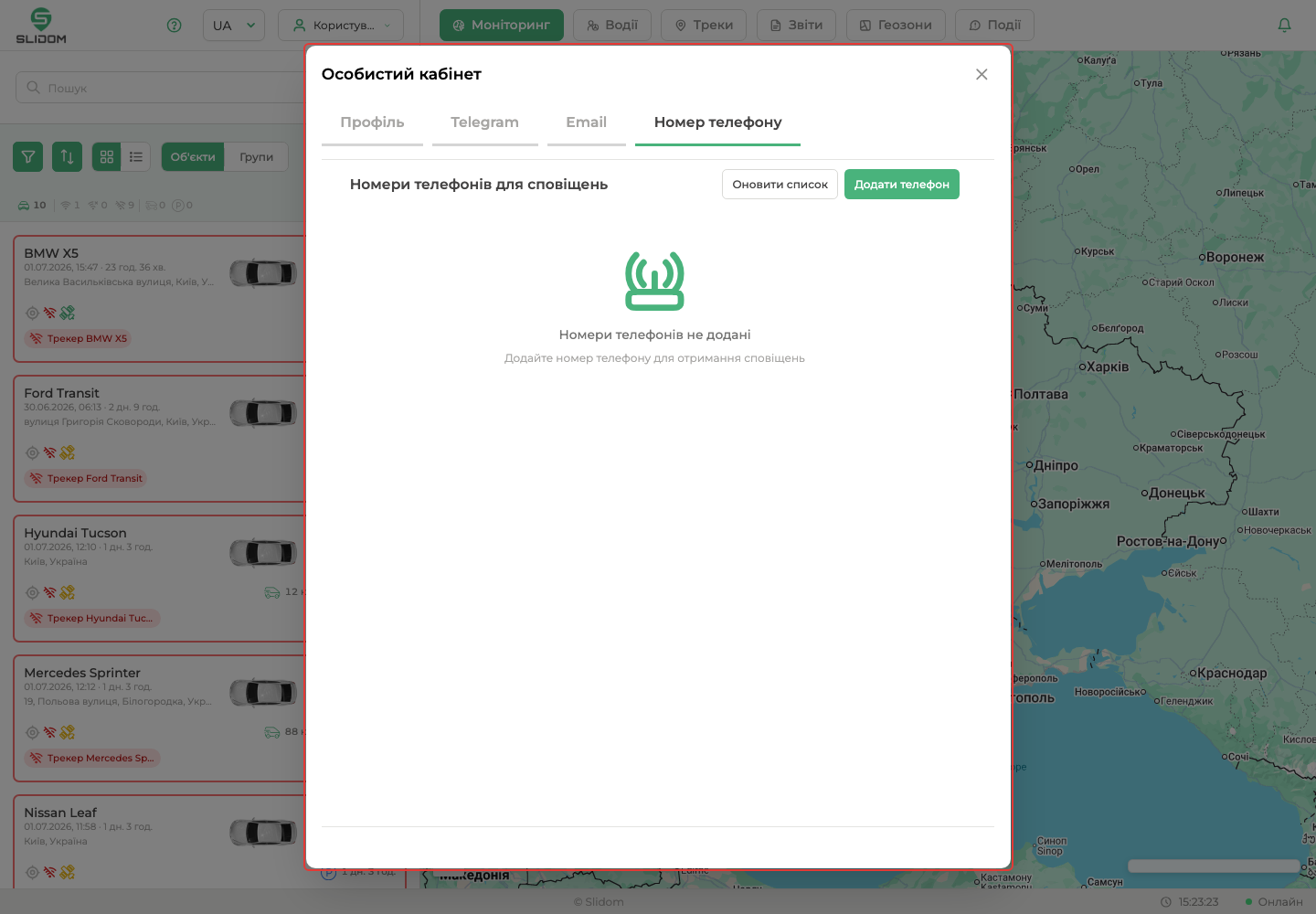1316x914 pixels.
Task: Click the locate target icon on Ford Transit
Action: [x=32, y=452]
